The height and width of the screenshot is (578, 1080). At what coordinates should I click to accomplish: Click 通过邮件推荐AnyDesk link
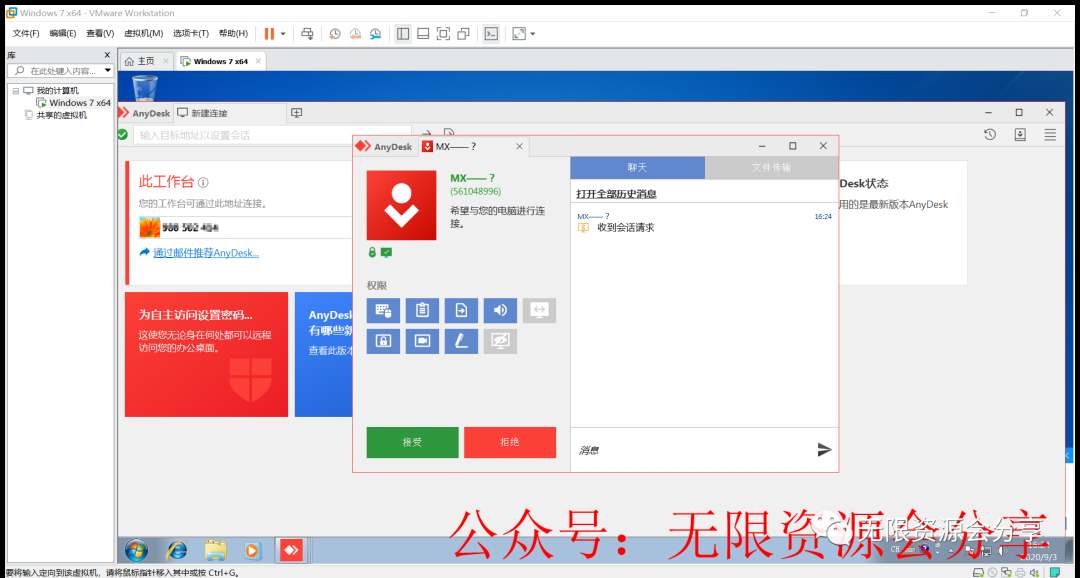click(x=206, y=253)
